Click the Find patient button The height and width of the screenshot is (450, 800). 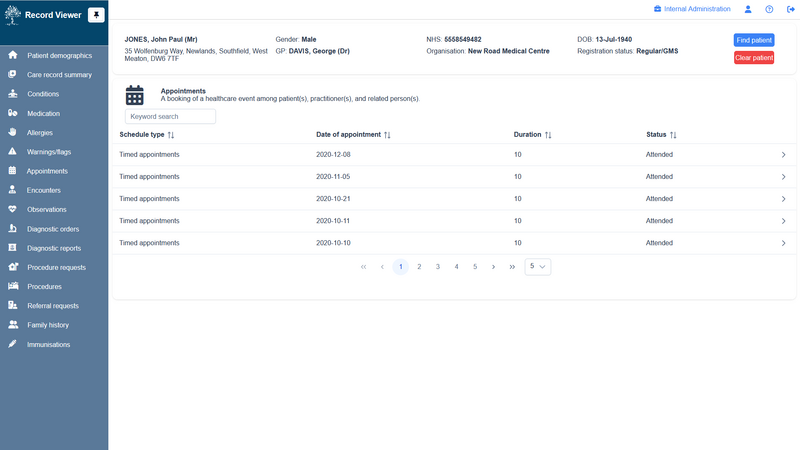754,40
